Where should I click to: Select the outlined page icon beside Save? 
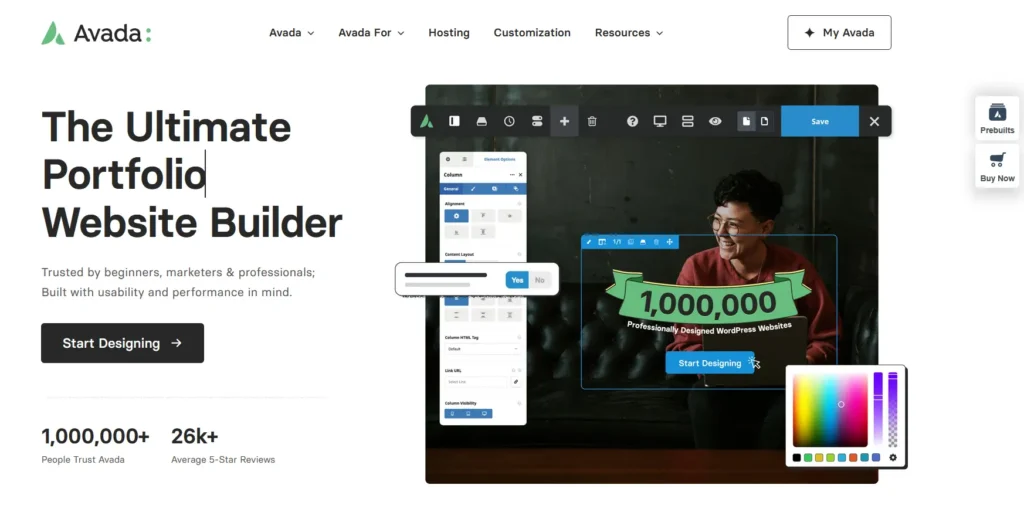[x=764, y=121]
